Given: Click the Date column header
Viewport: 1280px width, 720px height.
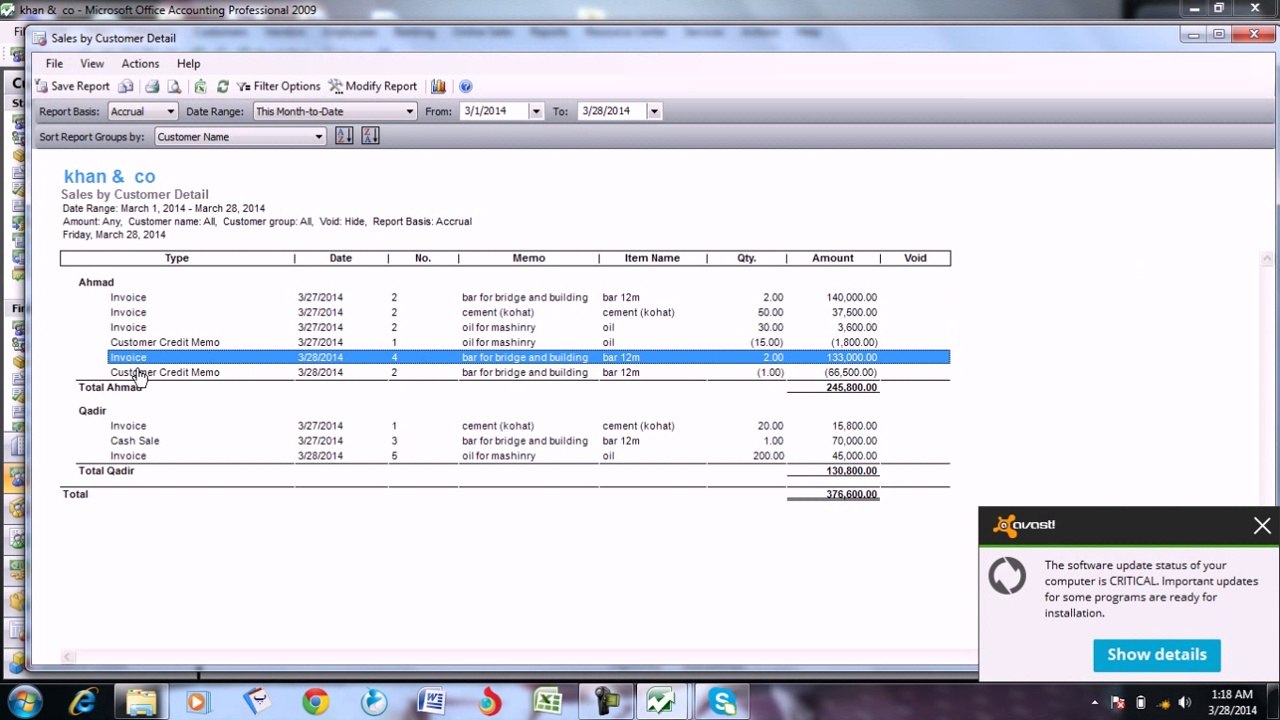Looking at the screenshot, I should click(x=340, y=258).
